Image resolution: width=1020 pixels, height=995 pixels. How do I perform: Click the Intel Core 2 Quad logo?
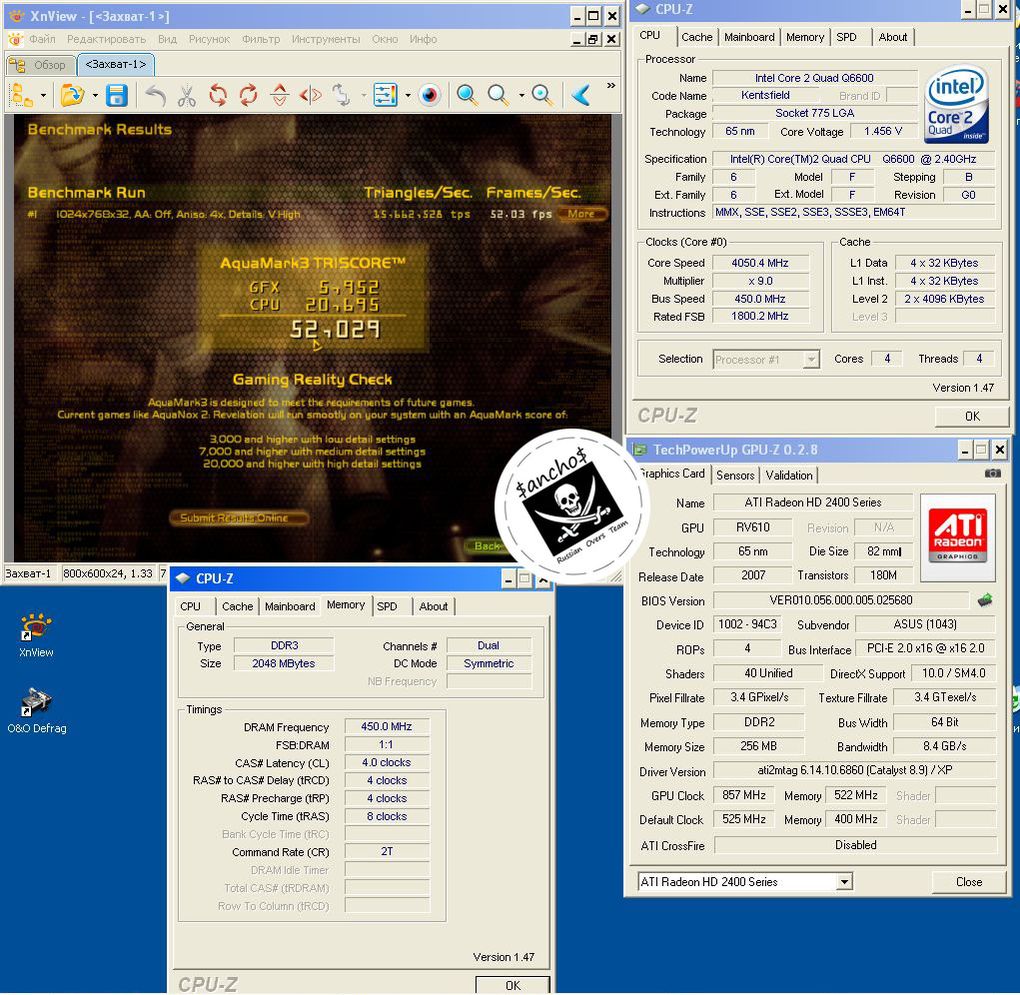[x=956, y=105]
